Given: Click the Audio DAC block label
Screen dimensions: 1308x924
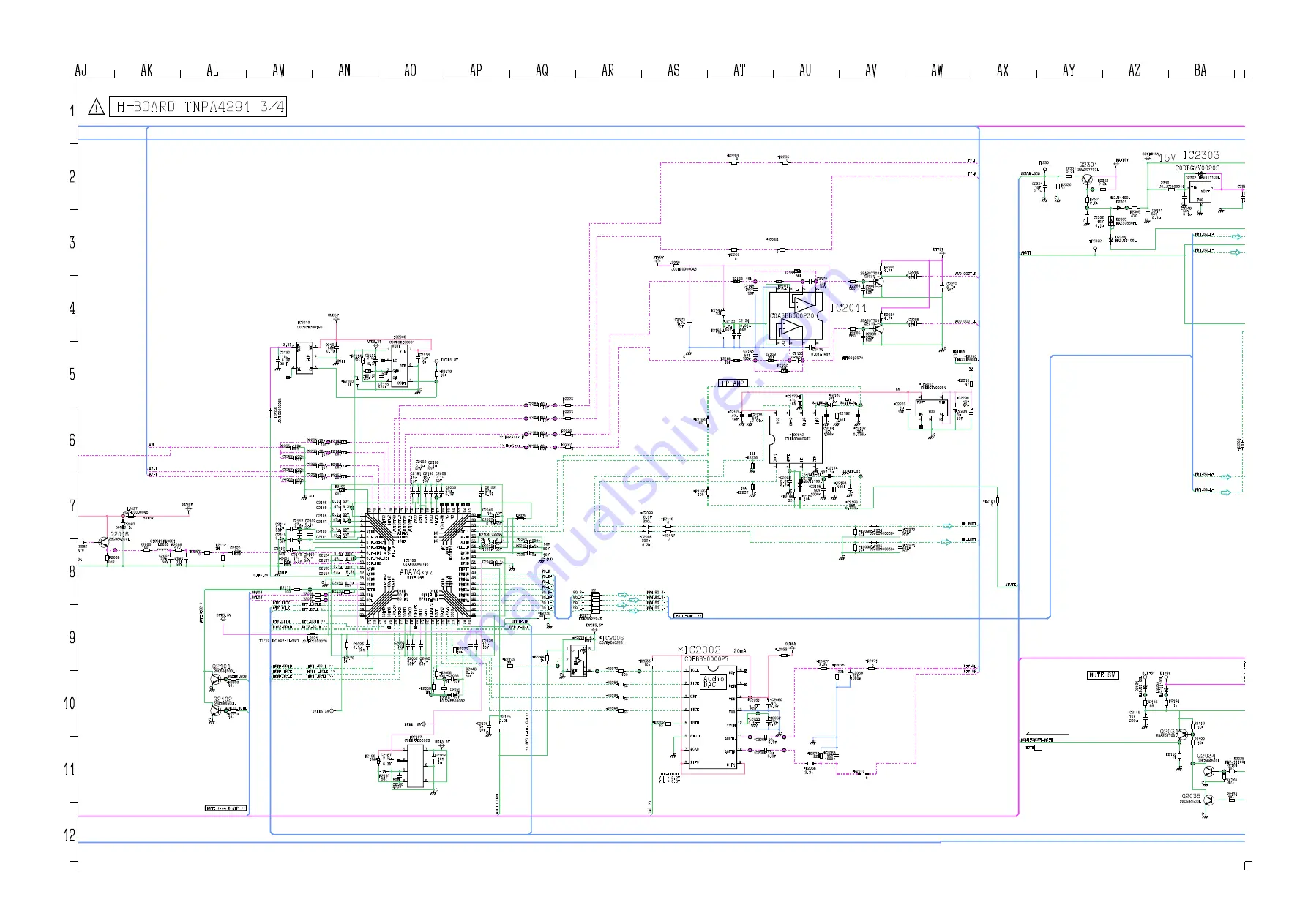Looking at the screenshot, I should [714, 682].
